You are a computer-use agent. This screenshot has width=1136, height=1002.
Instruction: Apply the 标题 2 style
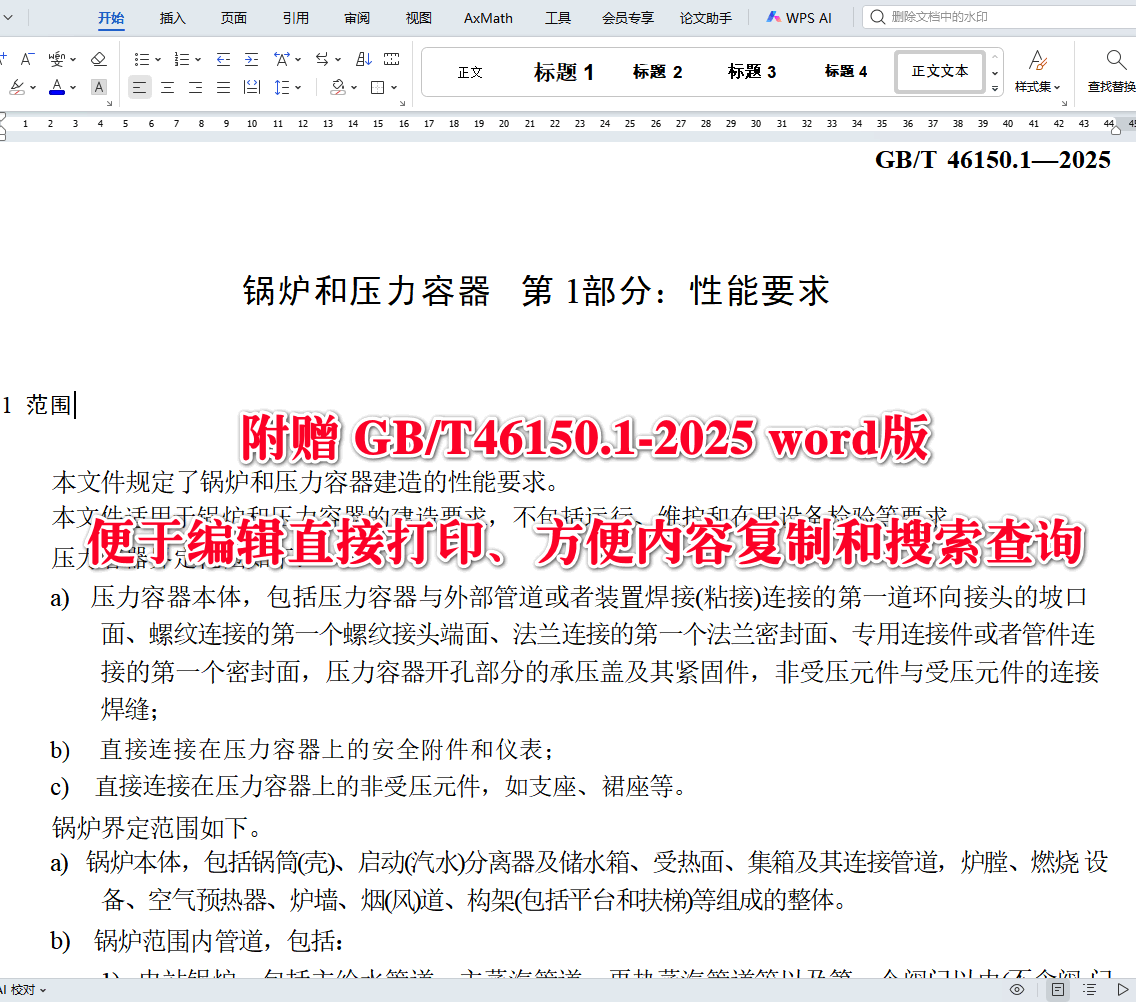(658, 72)
